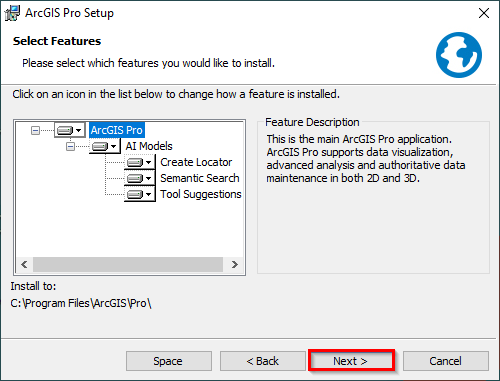
Task: Collapse the AI Models tree node
Action: pos(70,146)
